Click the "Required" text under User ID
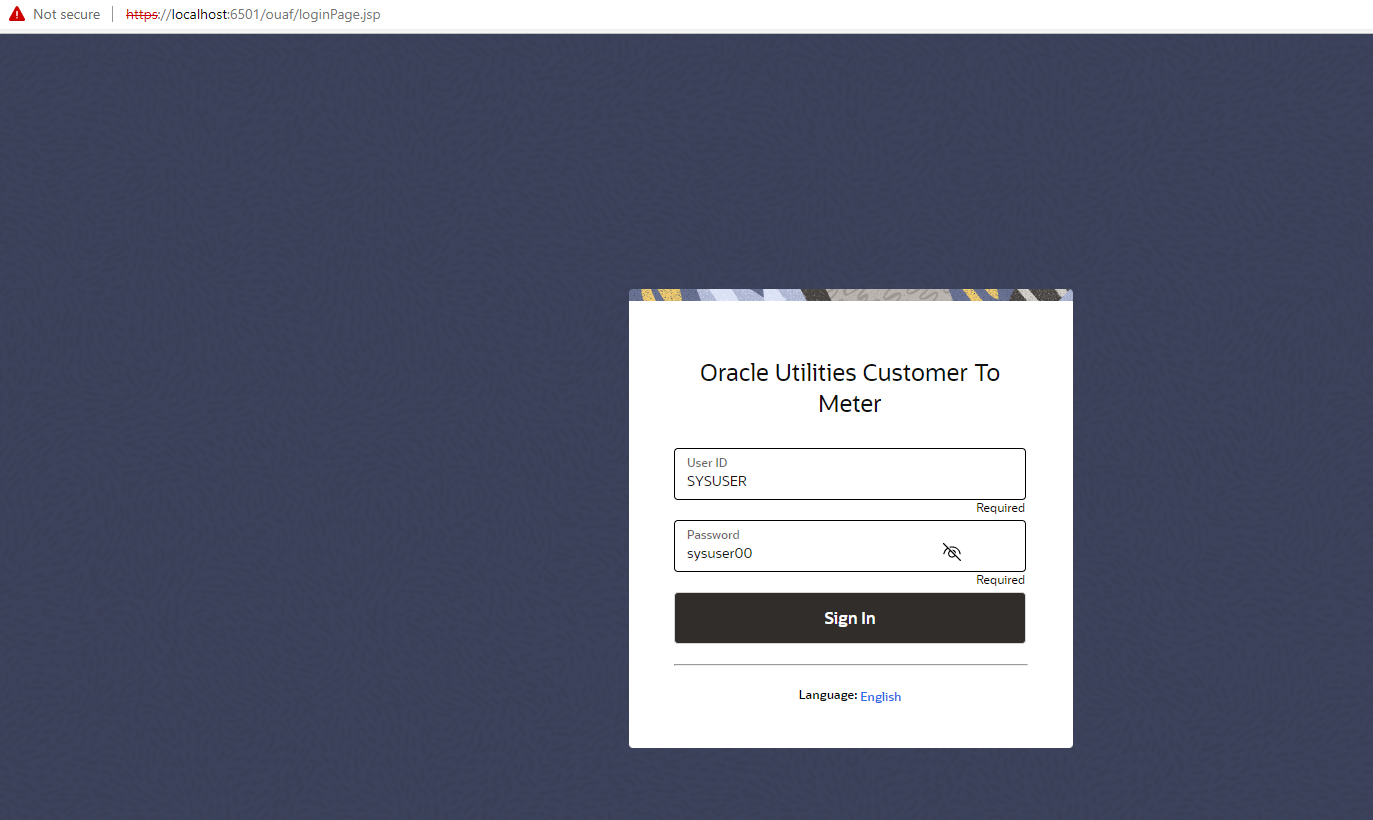The image size is (1373, 820). (1001, 508)
